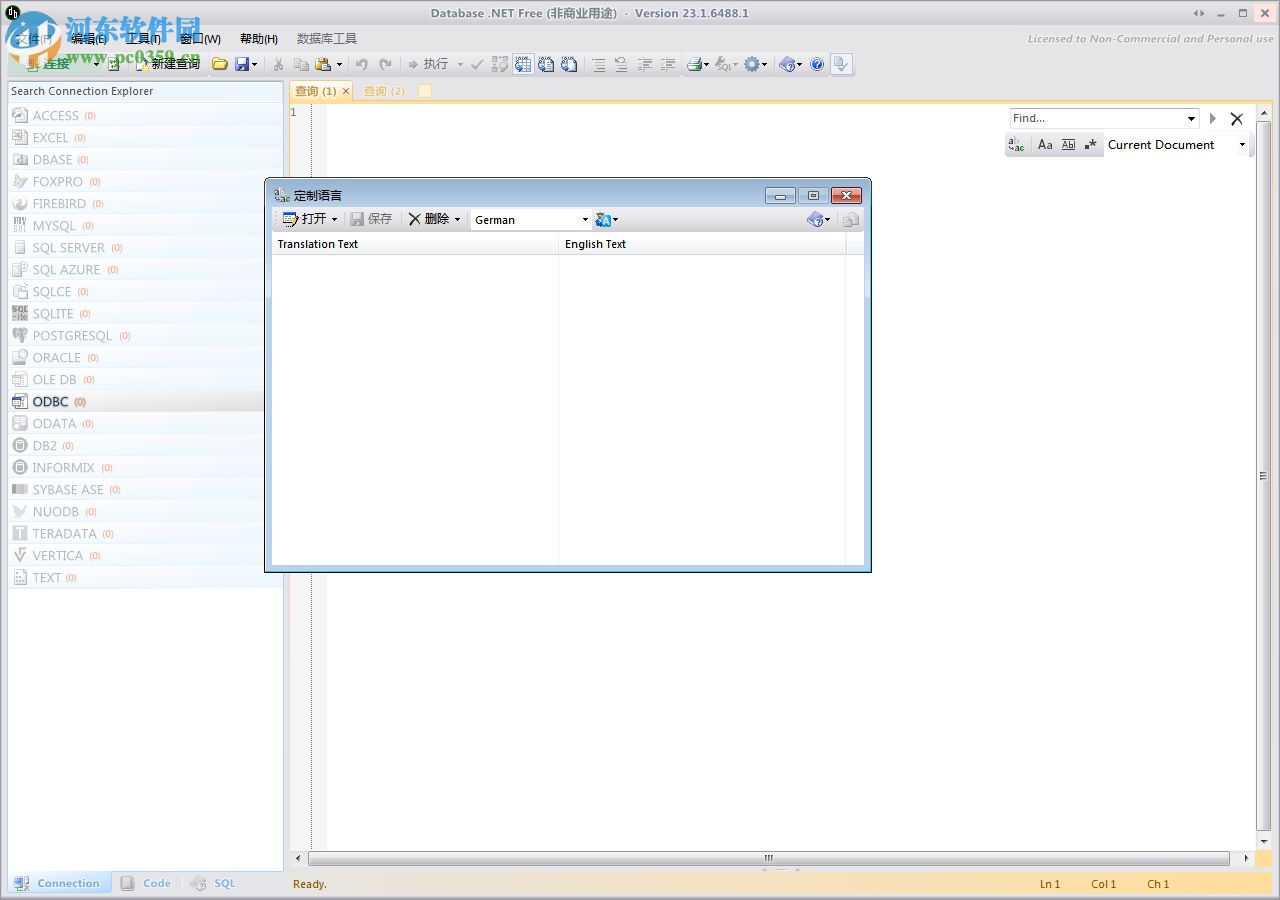Click the Cut scissors icon
This screenshot has height=900, width=1280.
(278, 64)
